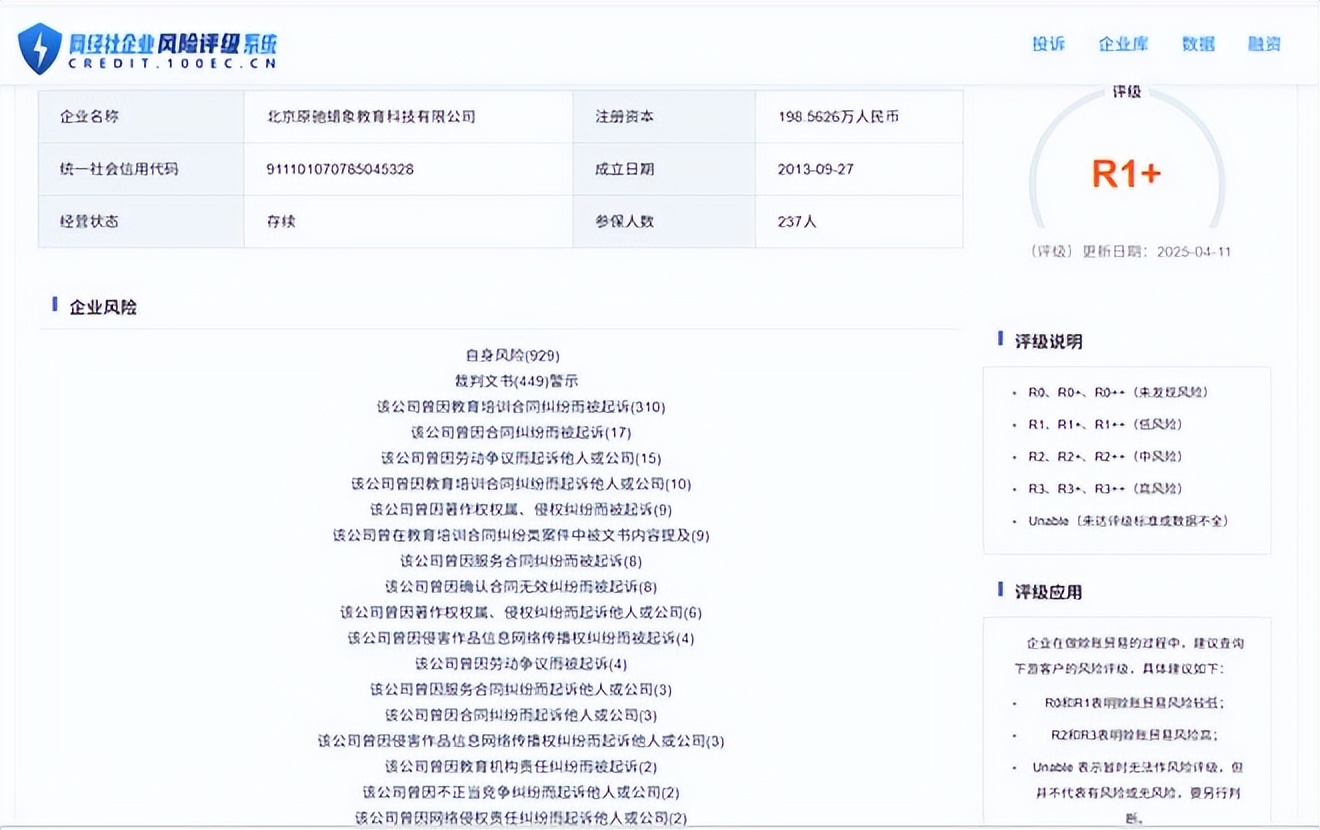
Task: Click the 评级应用 section heading
Action: [1049, 592]
